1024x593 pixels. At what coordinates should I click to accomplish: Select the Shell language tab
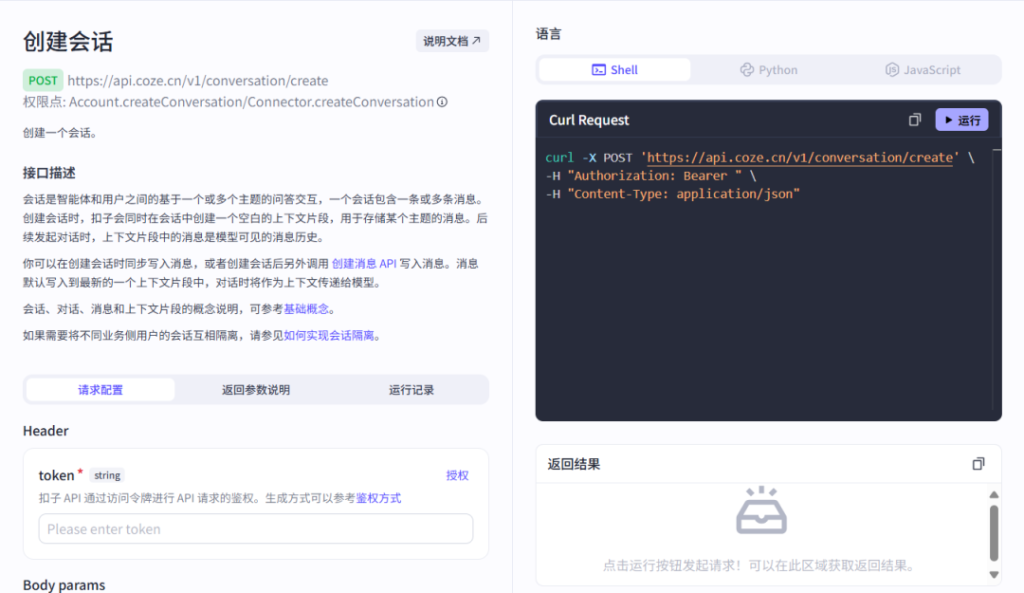point(613,69)
